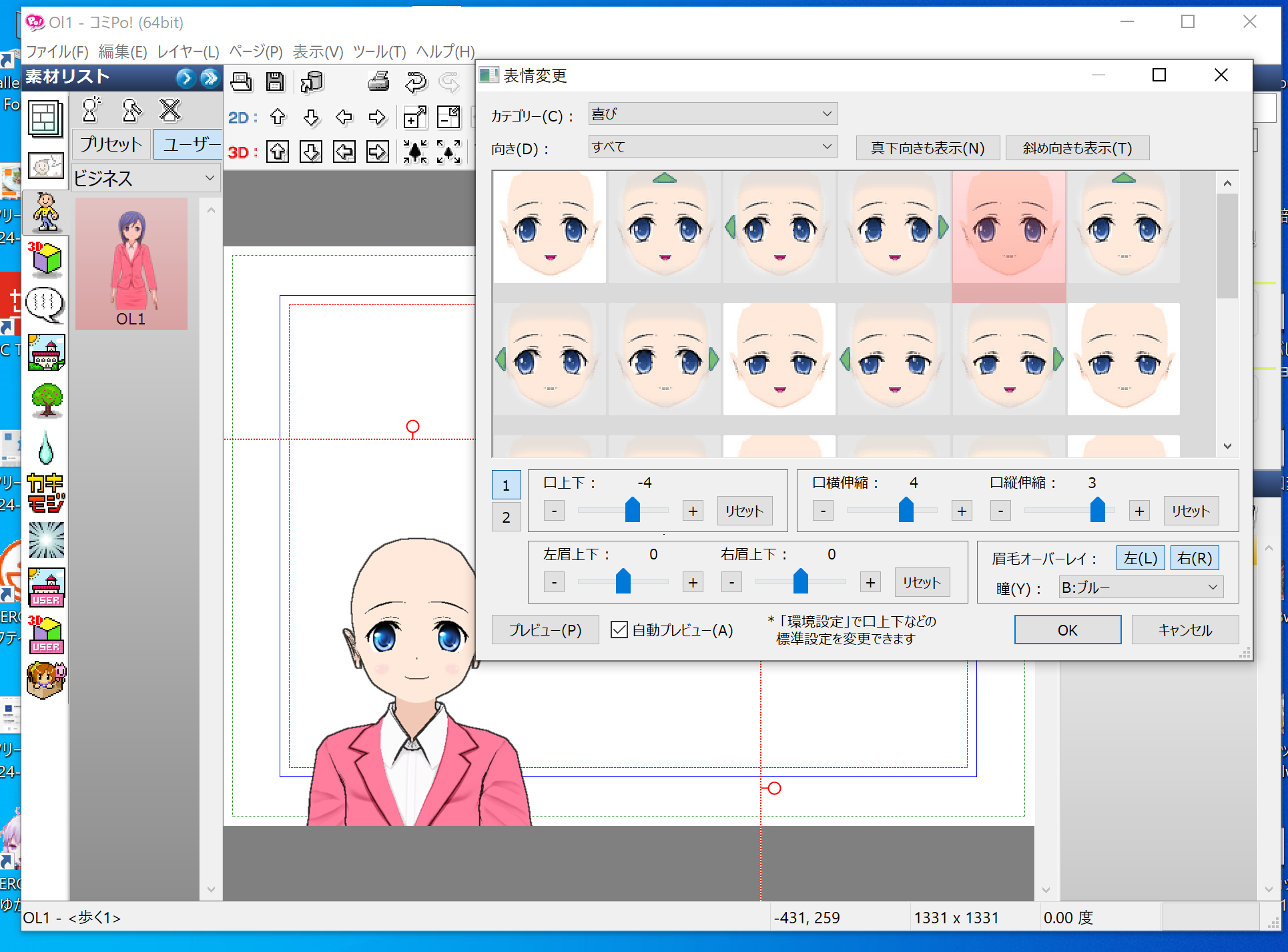
Task: Open the 向き direction dropdown
Action: (x=712, y=147)
